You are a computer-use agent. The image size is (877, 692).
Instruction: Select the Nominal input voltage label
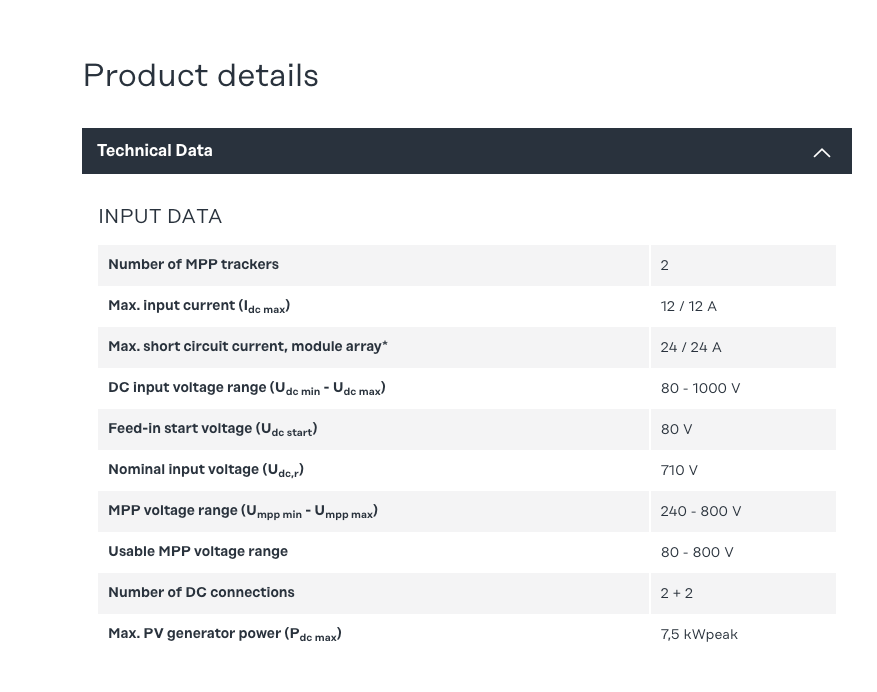click(x=205, y=470)
